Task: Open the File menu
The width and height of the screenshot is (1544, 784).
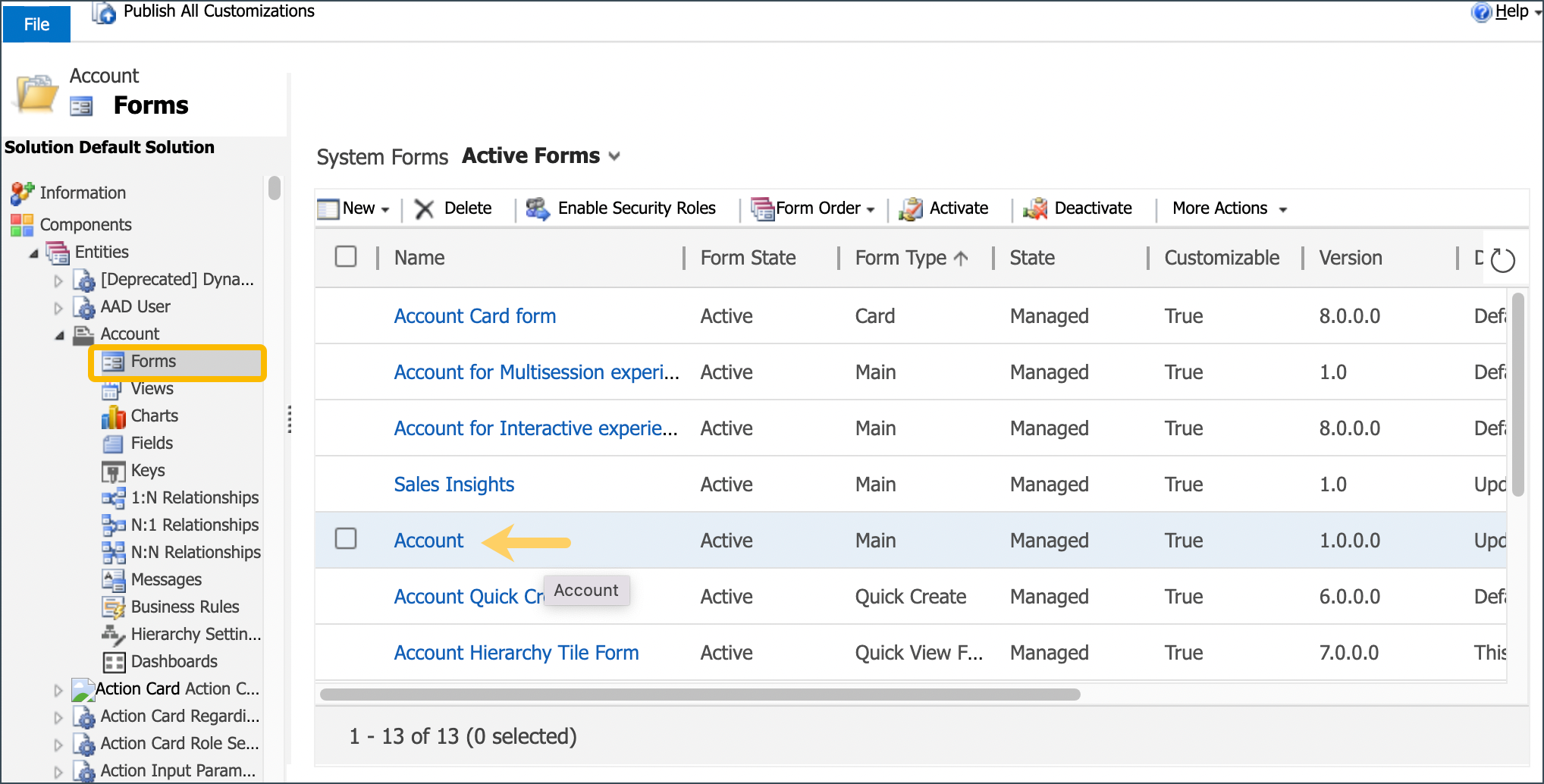Action: (36, 24)
